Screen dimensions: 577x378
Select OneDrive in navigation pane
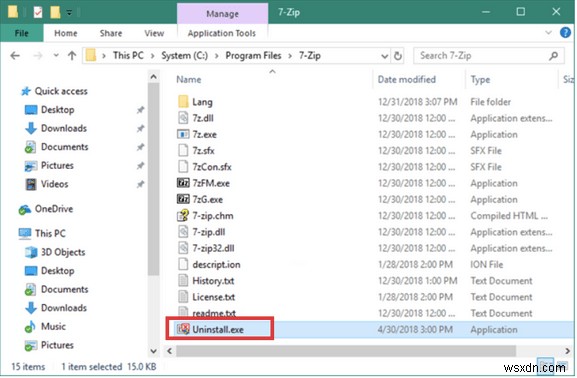54,209
